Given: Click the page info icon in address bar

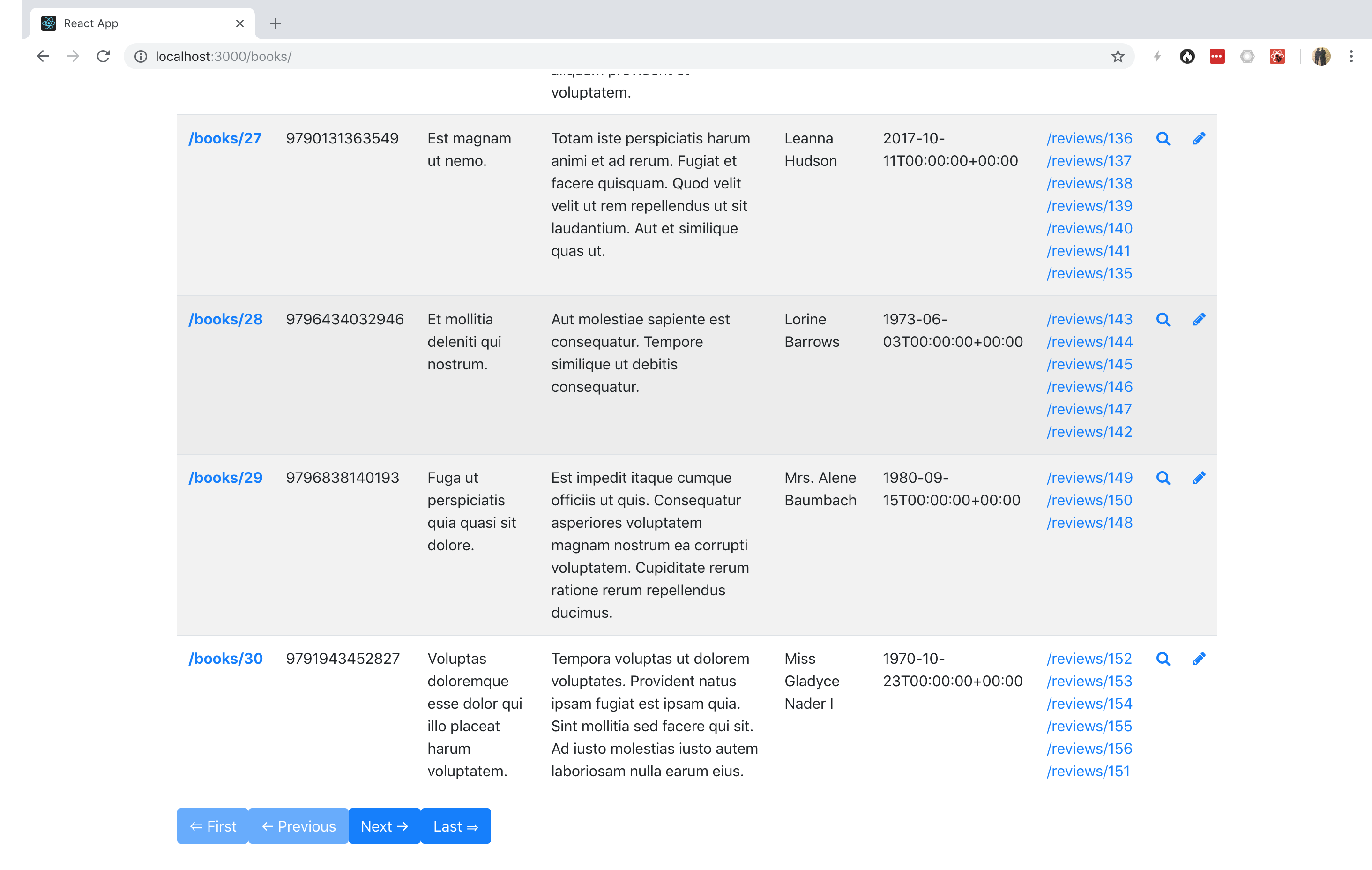Looking at the screenshot, I should pyautogui.click(x=140, y=56).
